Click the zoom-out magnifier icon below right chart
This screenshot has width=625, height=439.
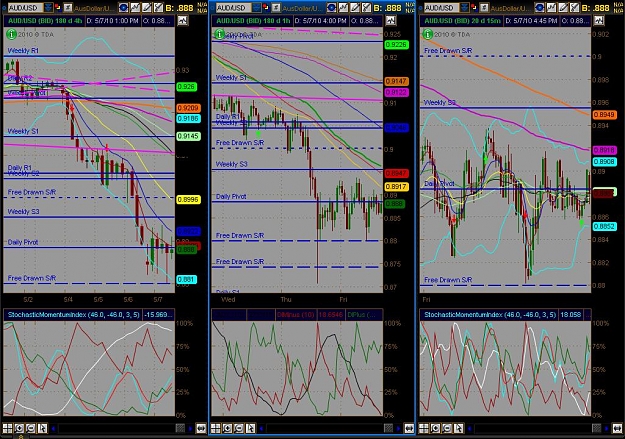point(447,429)
